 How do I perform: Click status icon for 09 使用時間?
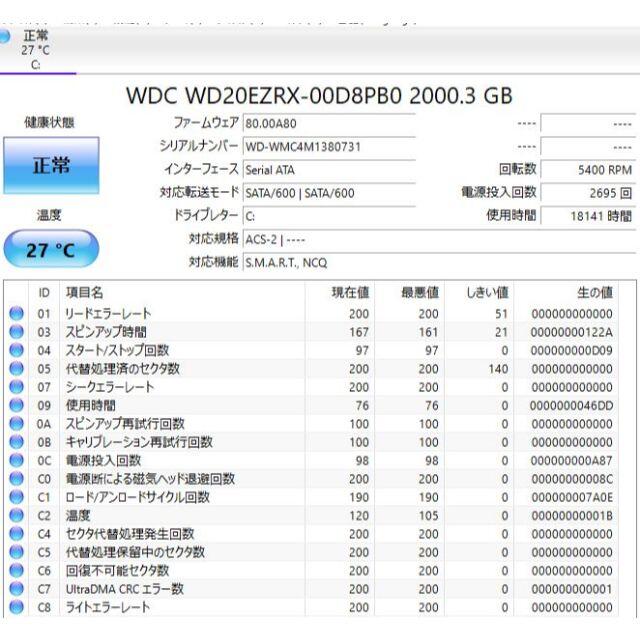pos(17,405)
